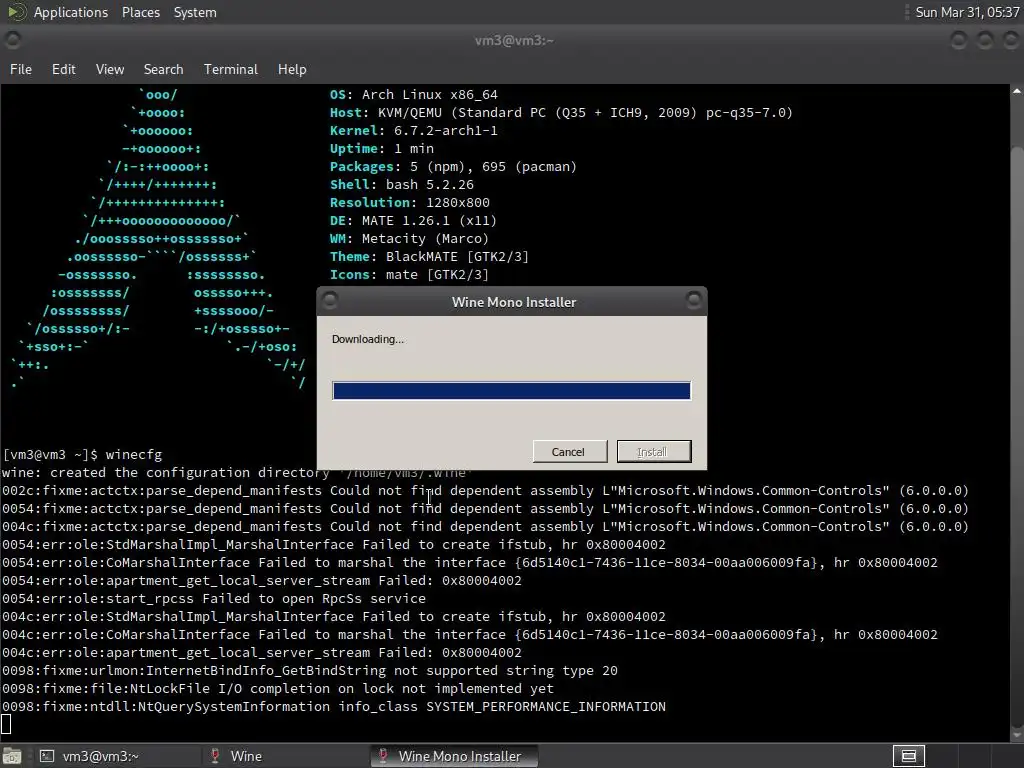Click the SYSTEM_PERFORMANCE_INFORMATION line
Viewport: 1024px width, 768px height.
pyautogui.click(x=334, y=707)
